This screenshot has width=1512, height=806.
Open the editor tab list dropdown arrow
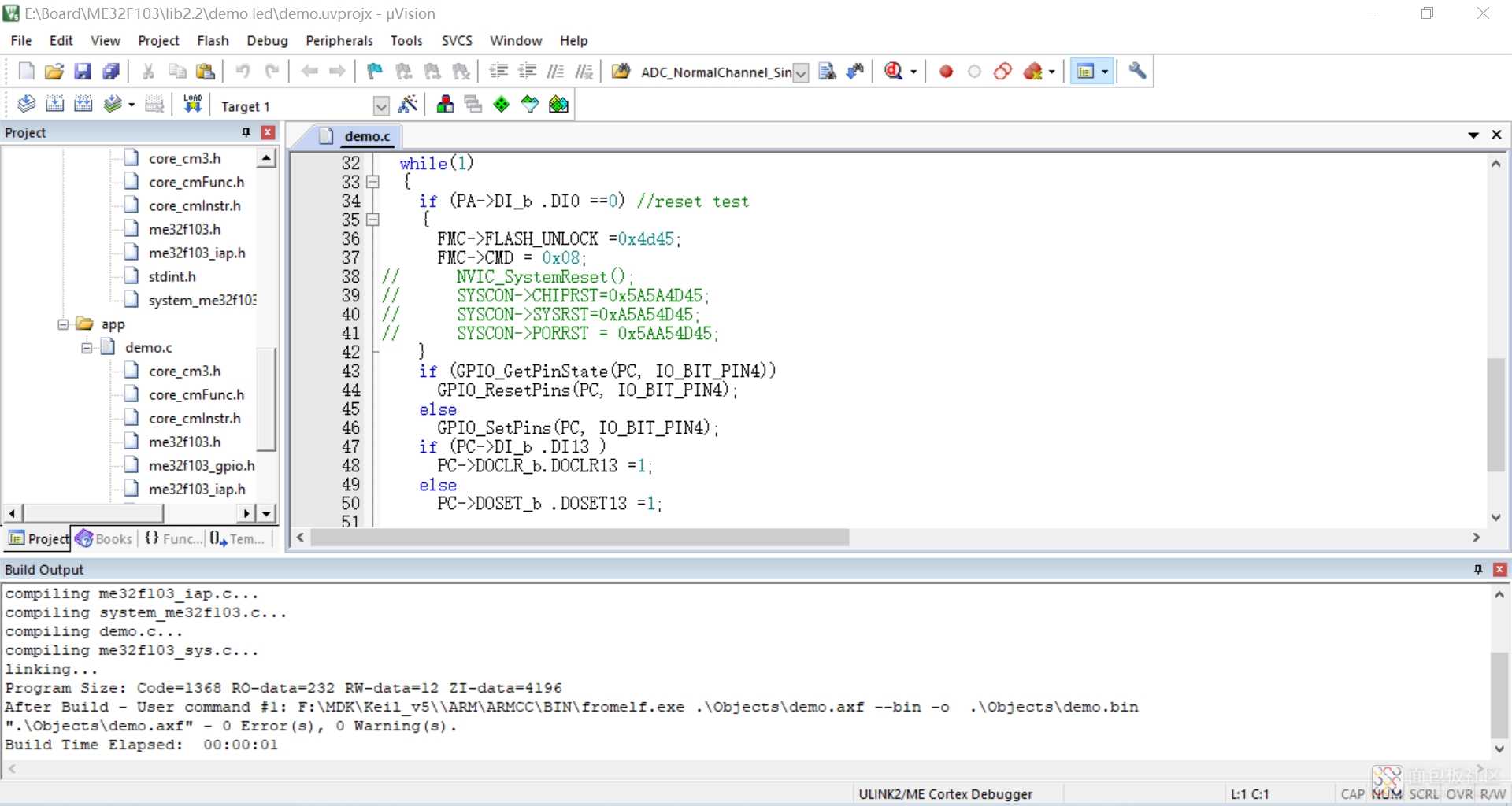pos(1473,135)
